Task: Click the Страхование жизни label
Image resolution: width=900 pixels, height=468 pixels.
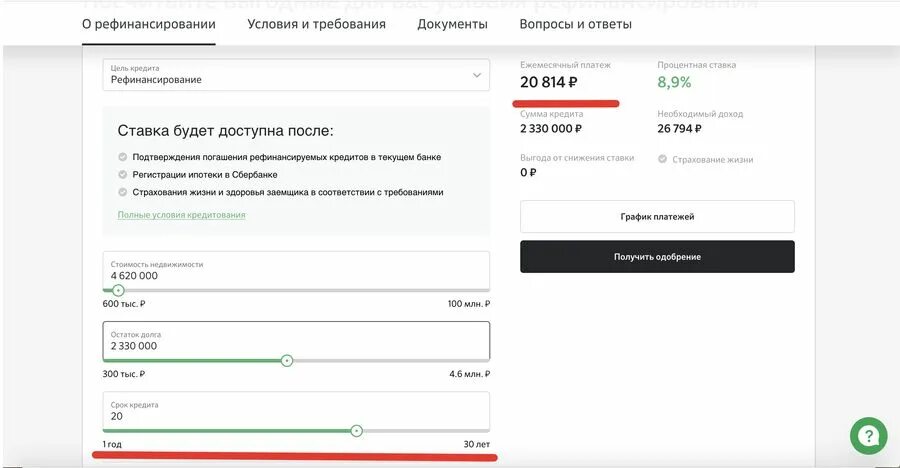Action: pyautogui.click(x=712, y=160)
